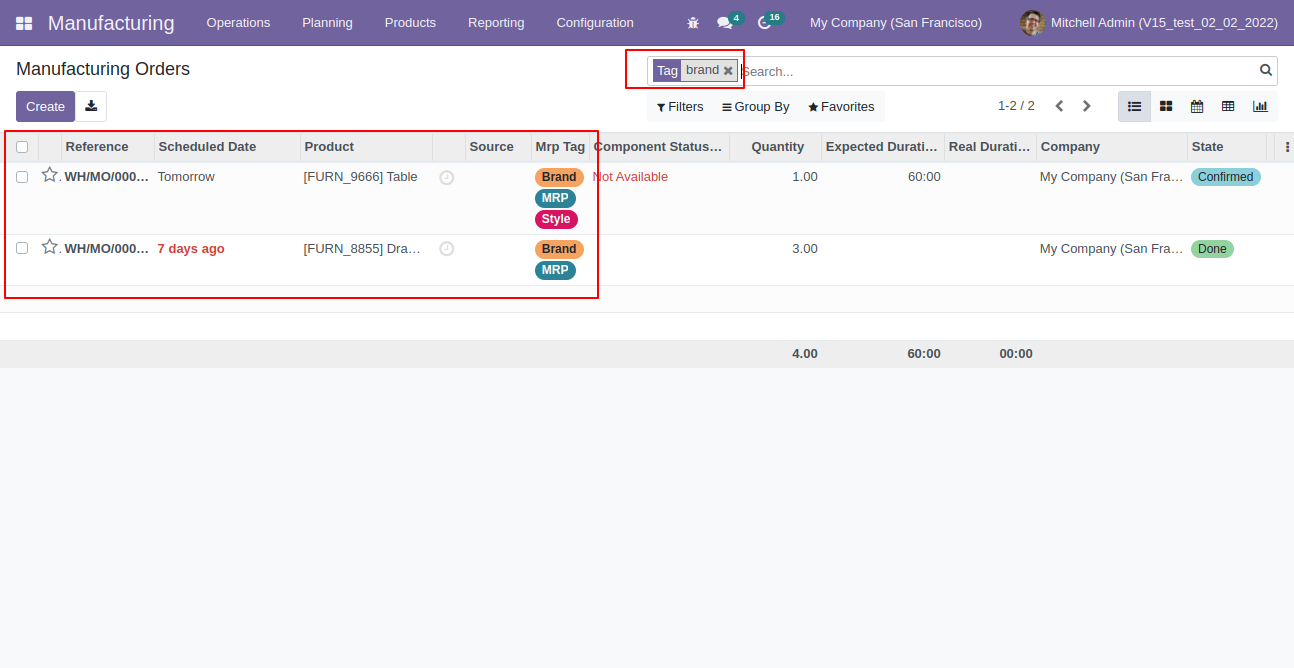
Task: Click the download export icon button
Action: (91, 106)
